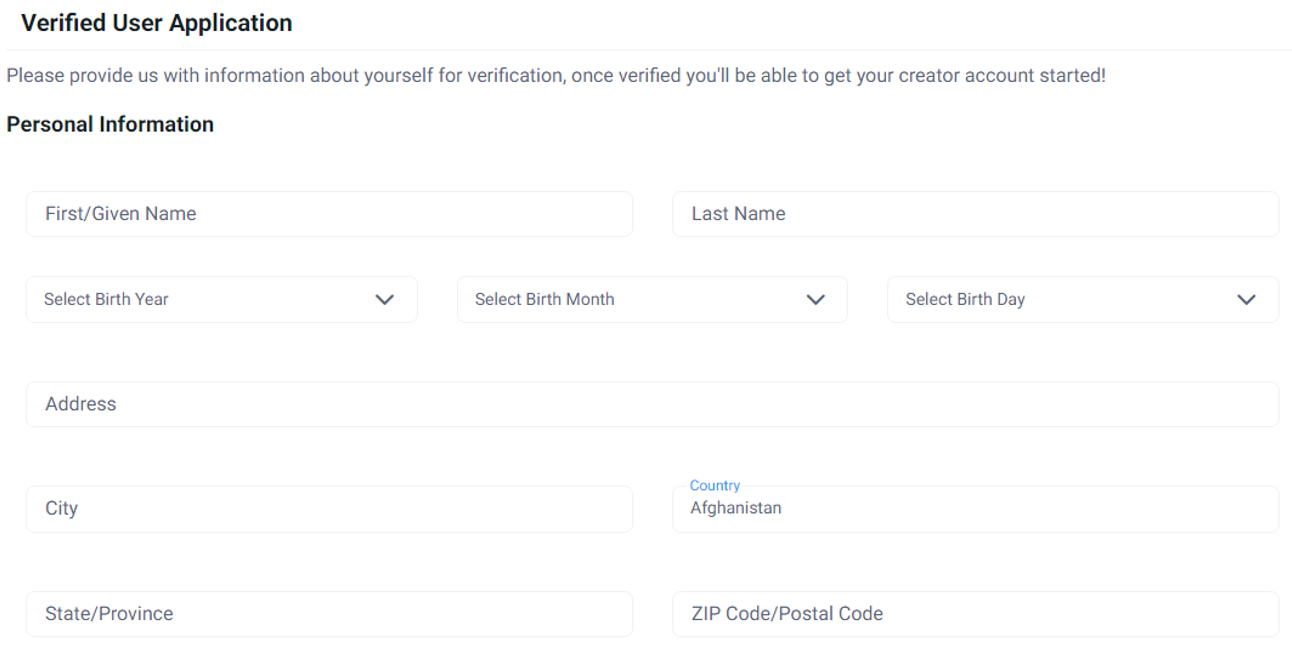
Task: Click the Birth Year chevron arrow
Action: pos(384,300)
